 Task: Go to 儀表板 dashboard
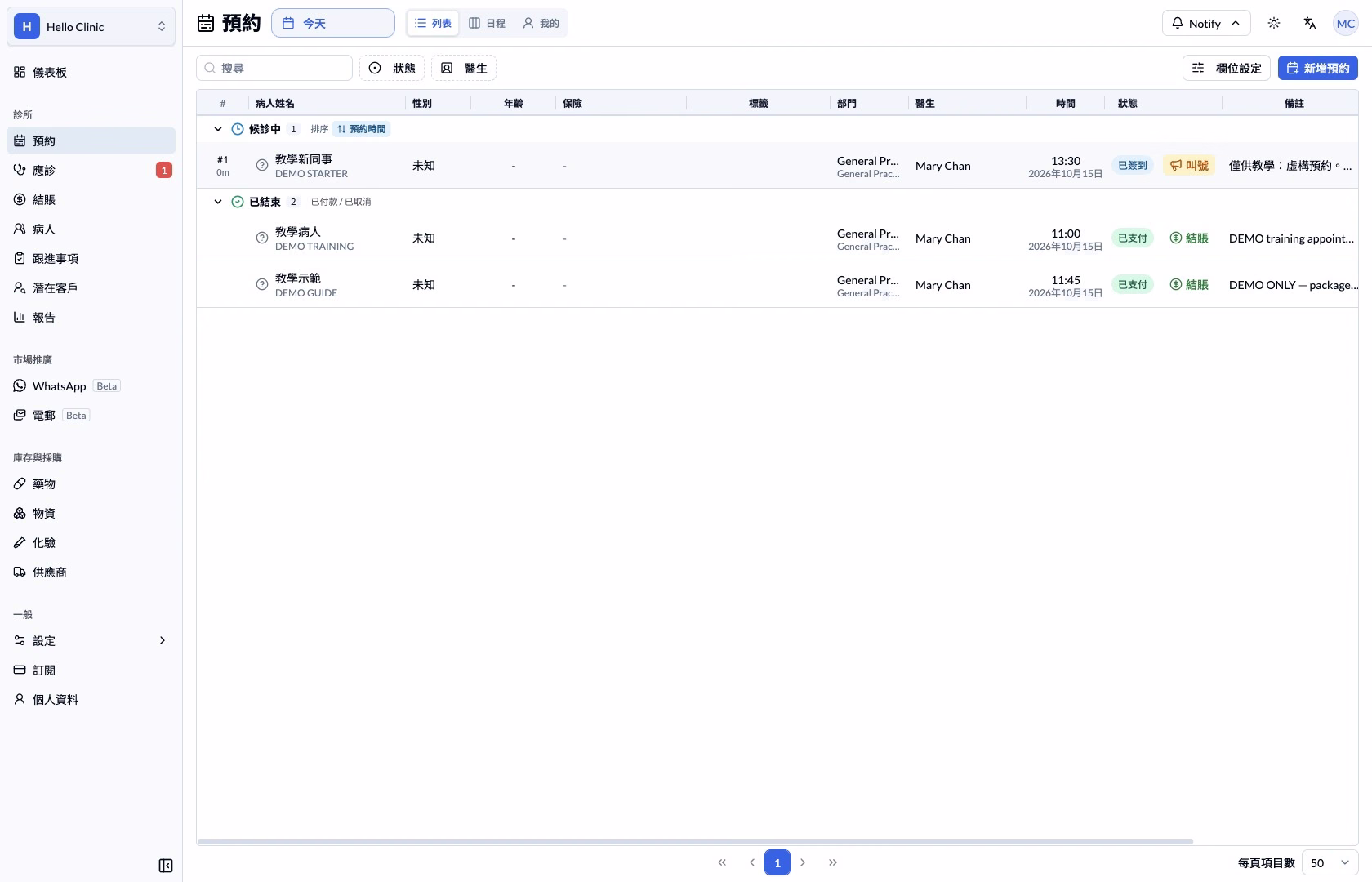pos(91,72)
